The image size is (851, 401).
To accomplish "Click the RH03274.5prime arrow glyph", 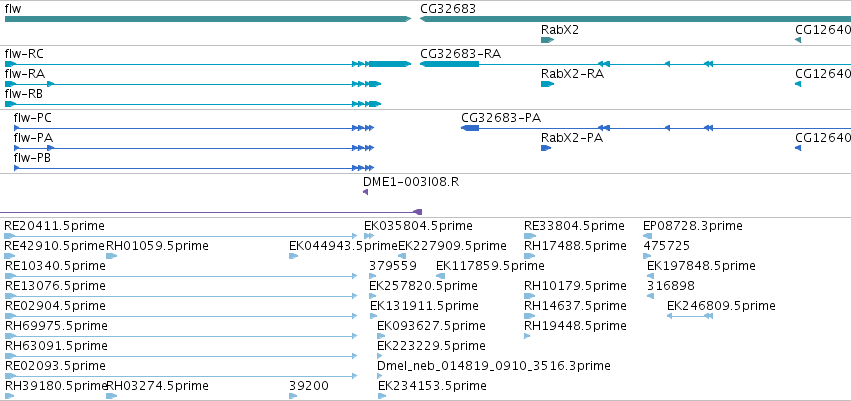I will click(111, 396).
